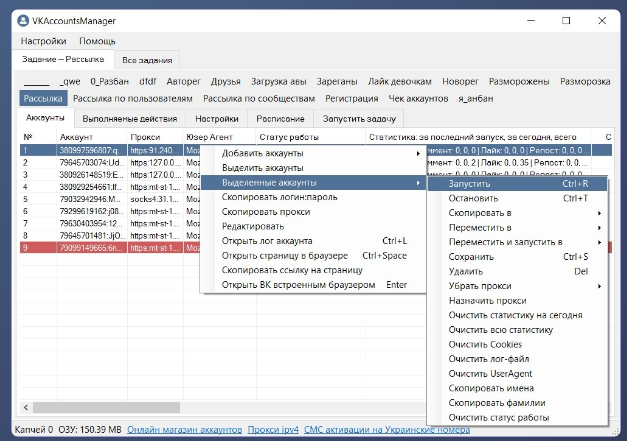
Task: Click the VKAccountsManager app icon in title bar
Action: click(x=23, y=21)
